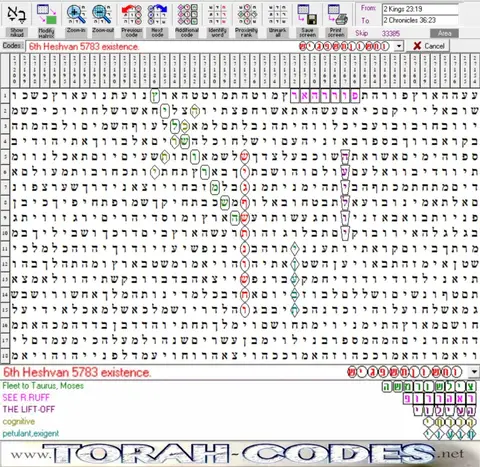Click the Cancel button
The height and width of the screenshot is (467, 480).
[x=429, y=46]
